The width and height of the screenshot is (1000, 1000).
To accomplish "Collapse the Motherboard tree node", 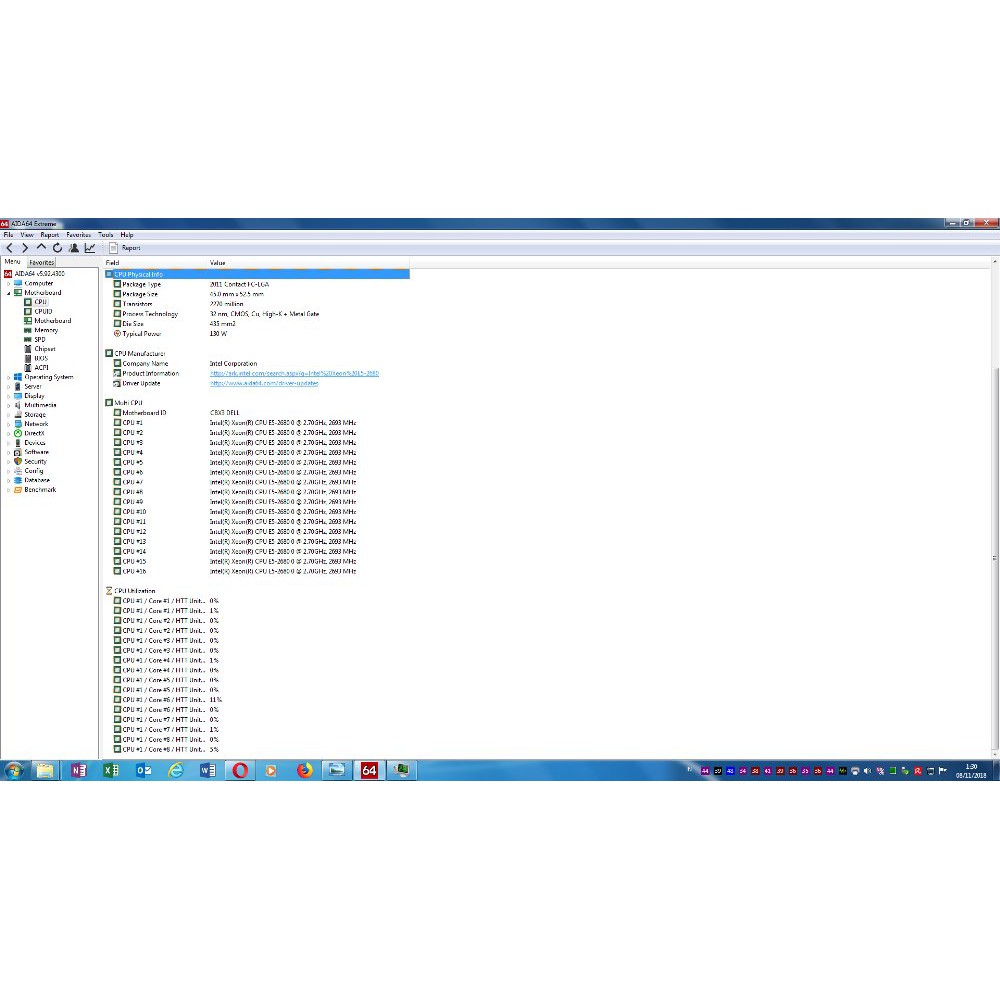I will point(8,293).
